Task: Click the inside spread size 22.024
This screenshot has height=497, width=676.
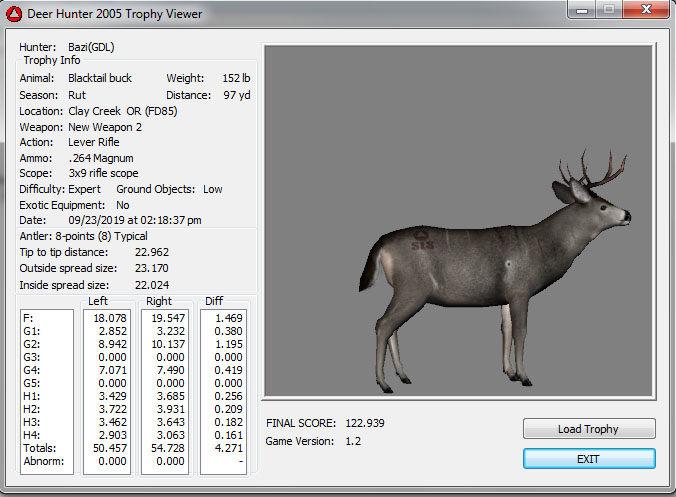Action: (x=152, y=285)
